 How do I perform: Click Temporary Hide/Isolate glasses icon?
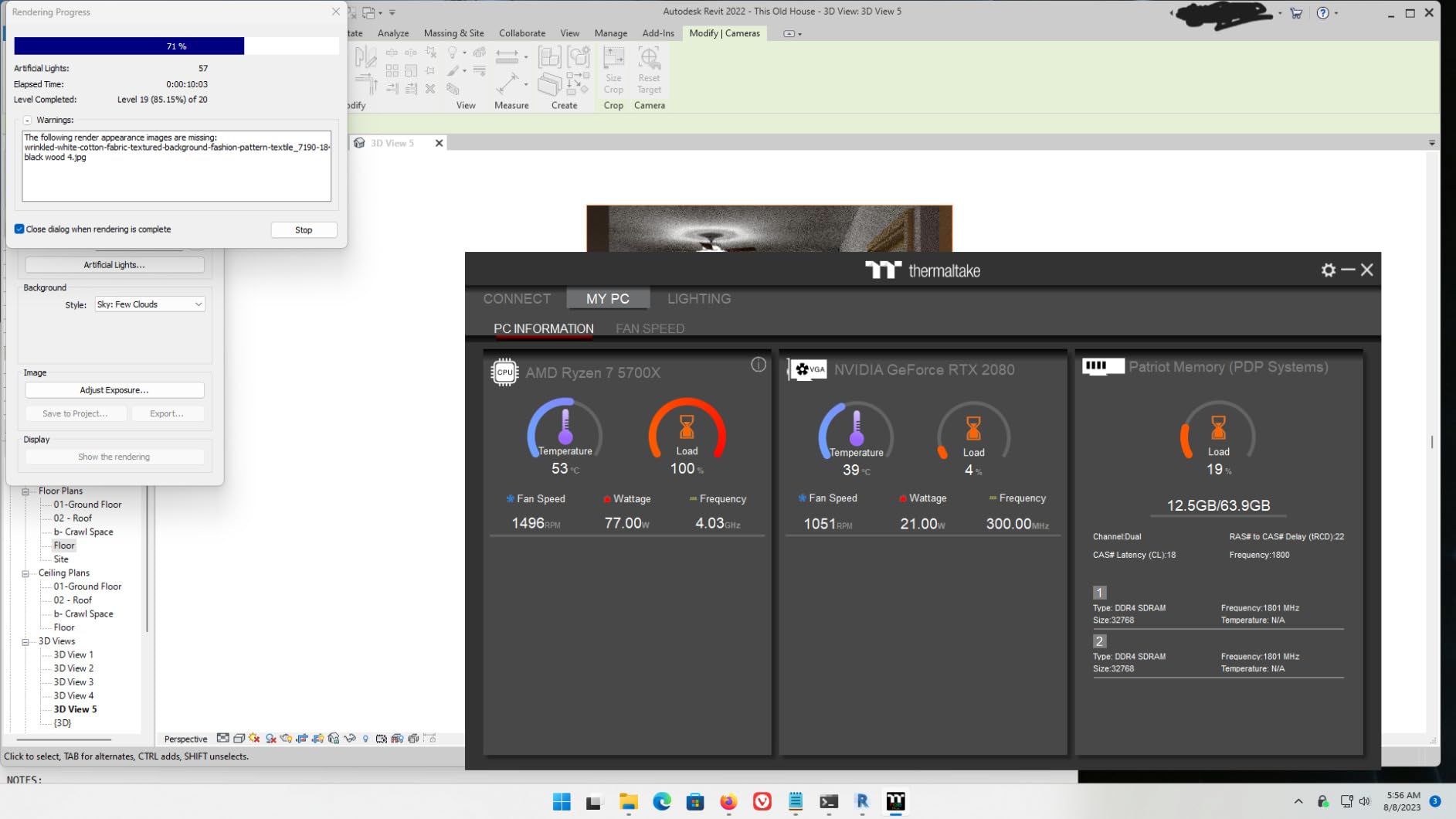(x=350, y=739)
